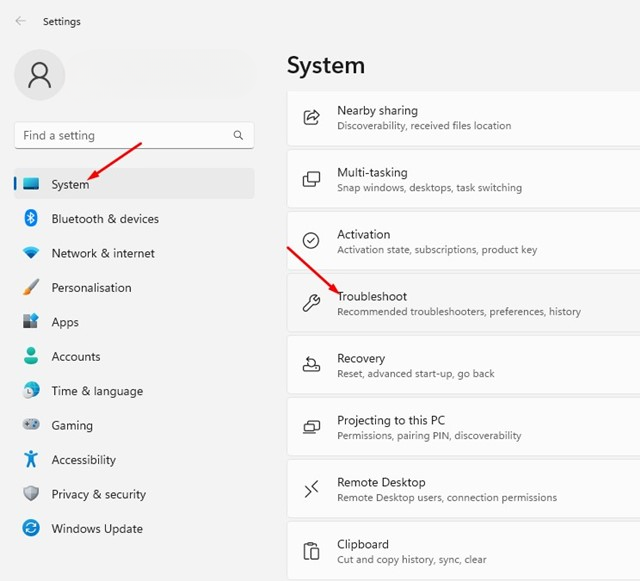Open Activation settings
Viewport: 640px width, 581px height.
[x=464, y=241]
